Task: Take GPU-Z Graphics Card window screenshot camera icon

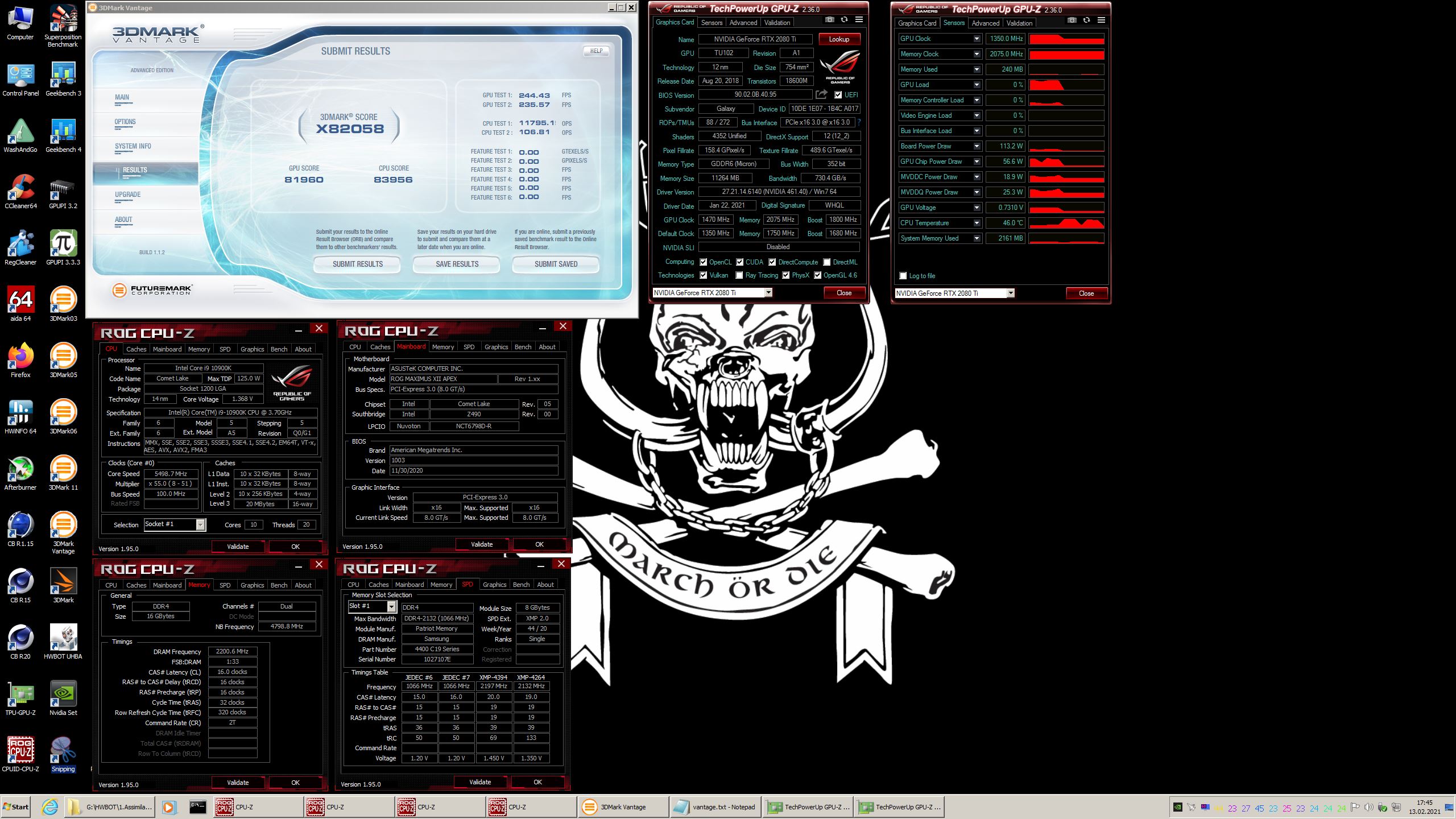Action: (829, 20)
